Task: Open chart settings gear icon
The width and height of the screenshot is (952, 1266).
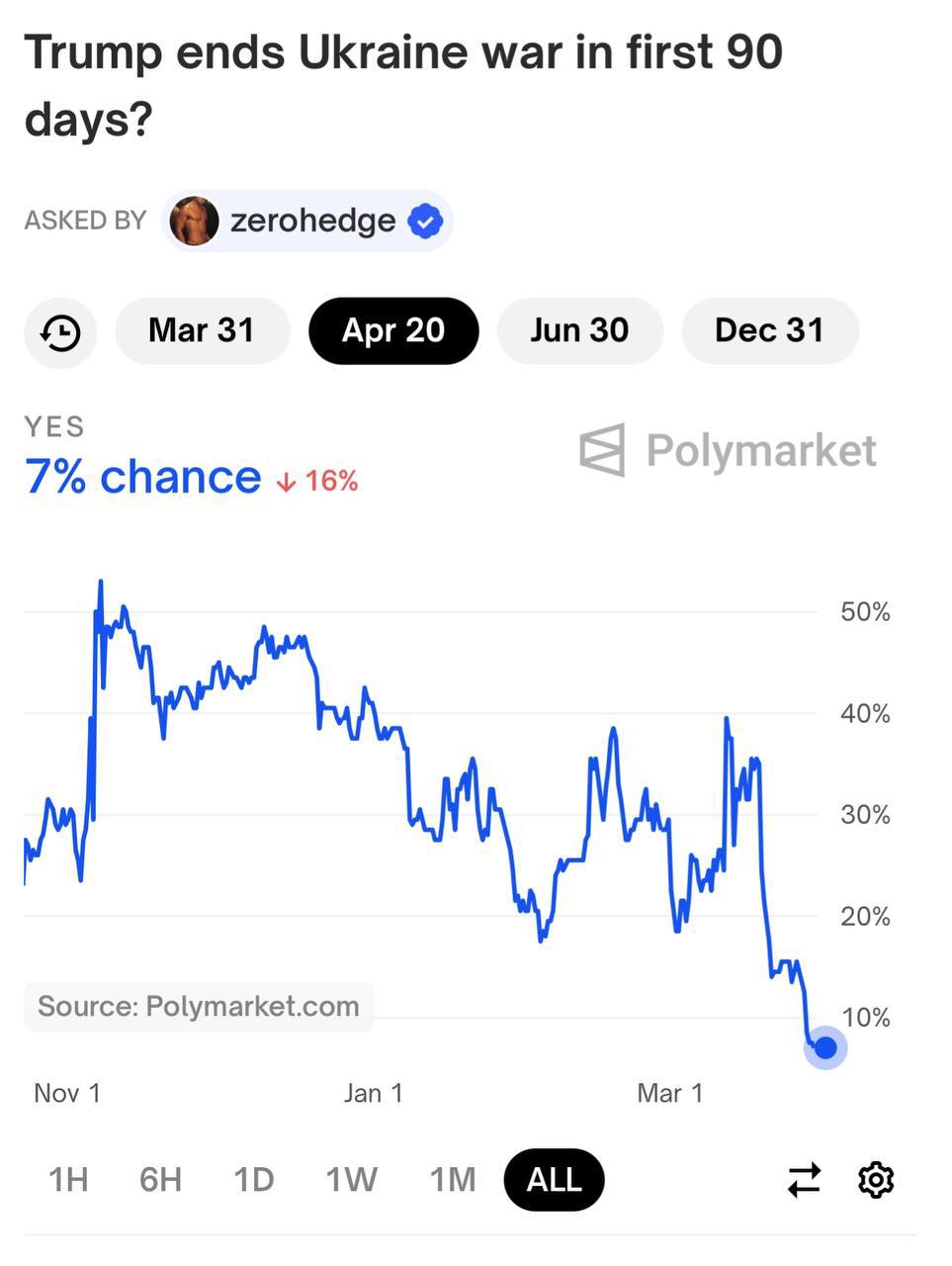Action: click(x=876, y=1180)
